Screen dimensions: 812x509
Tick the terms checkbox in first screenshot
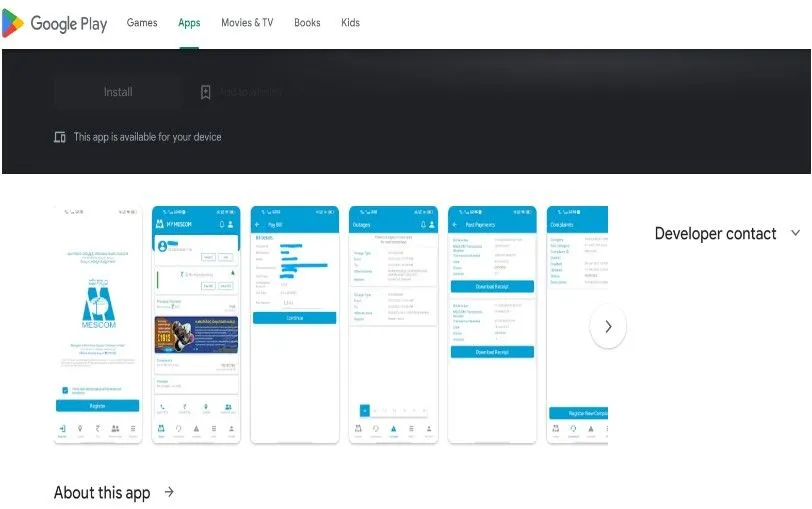[65, 389]
